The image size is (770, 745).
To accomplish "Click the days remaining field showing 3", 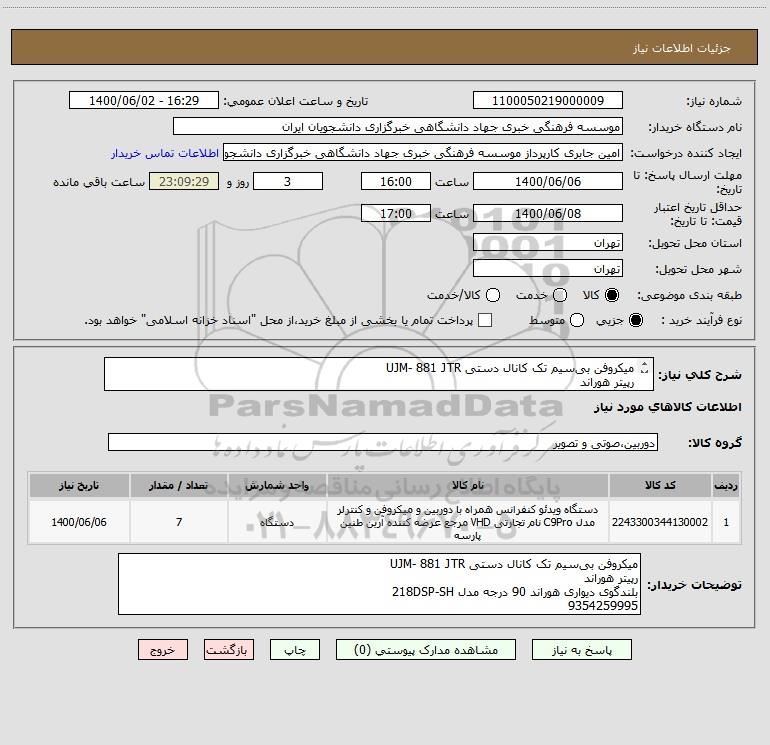I will pos(288,181).
